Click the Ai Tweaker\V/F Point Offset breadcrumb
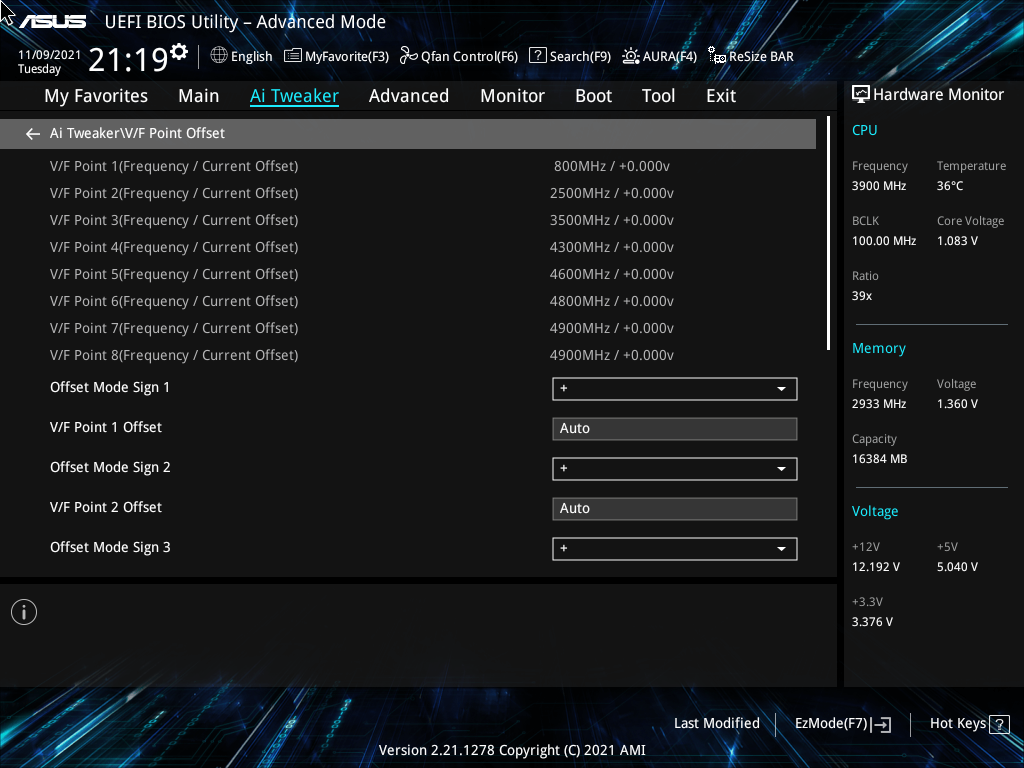Image resolution: width=1024 pixels, height=768 pixels. (x=137, y=133)
